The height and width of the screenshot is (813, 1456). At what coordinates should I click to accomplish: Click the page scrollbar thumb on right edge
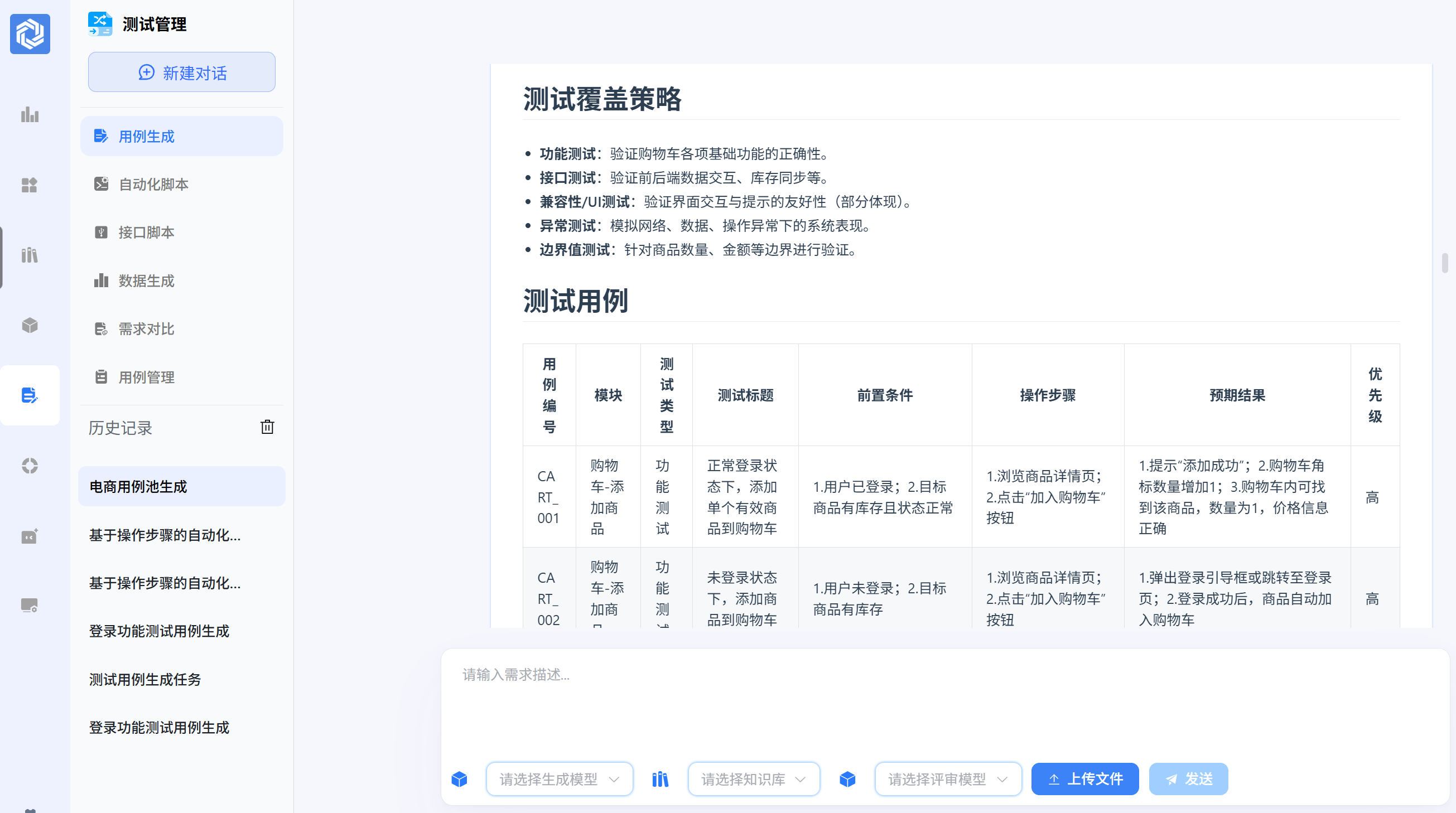[1445, 263]
